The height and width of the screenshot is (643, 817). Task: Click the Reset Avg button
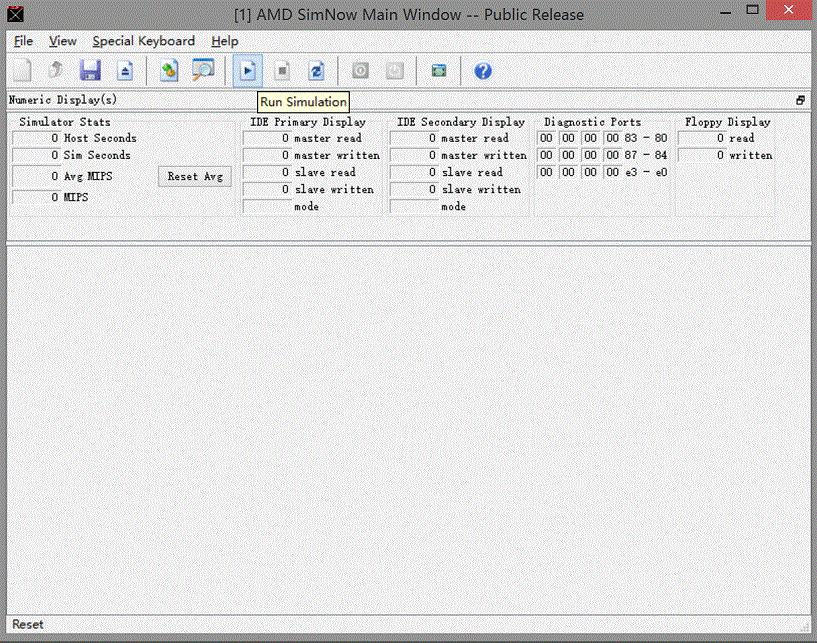point(194,176)
